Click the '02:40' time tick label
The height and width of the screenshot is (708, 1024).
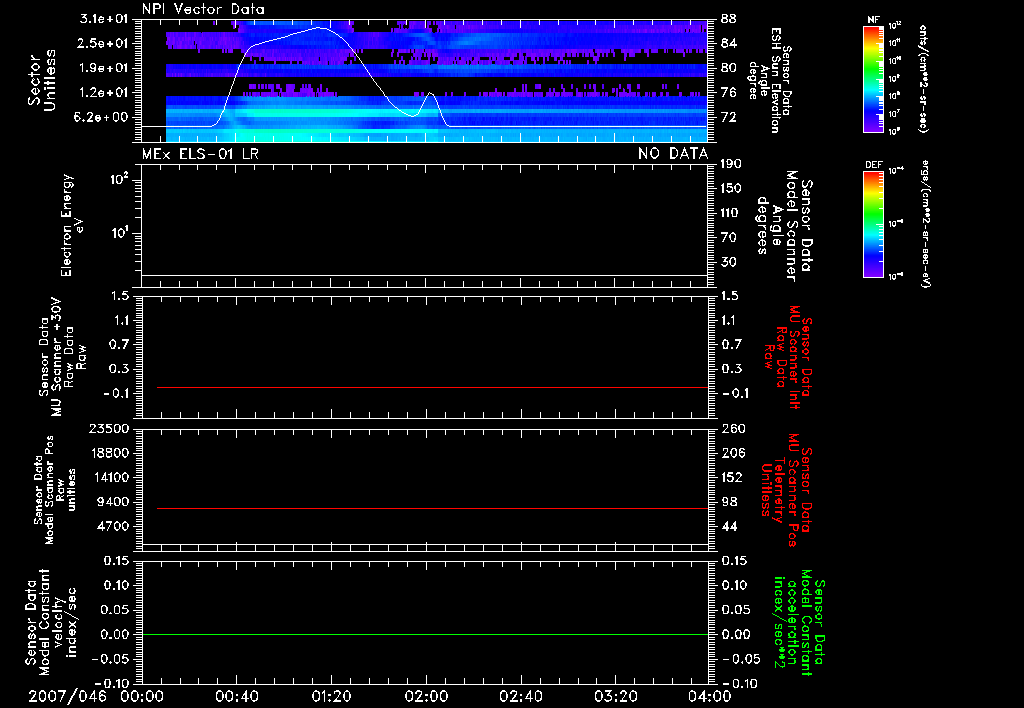point(520,696)
